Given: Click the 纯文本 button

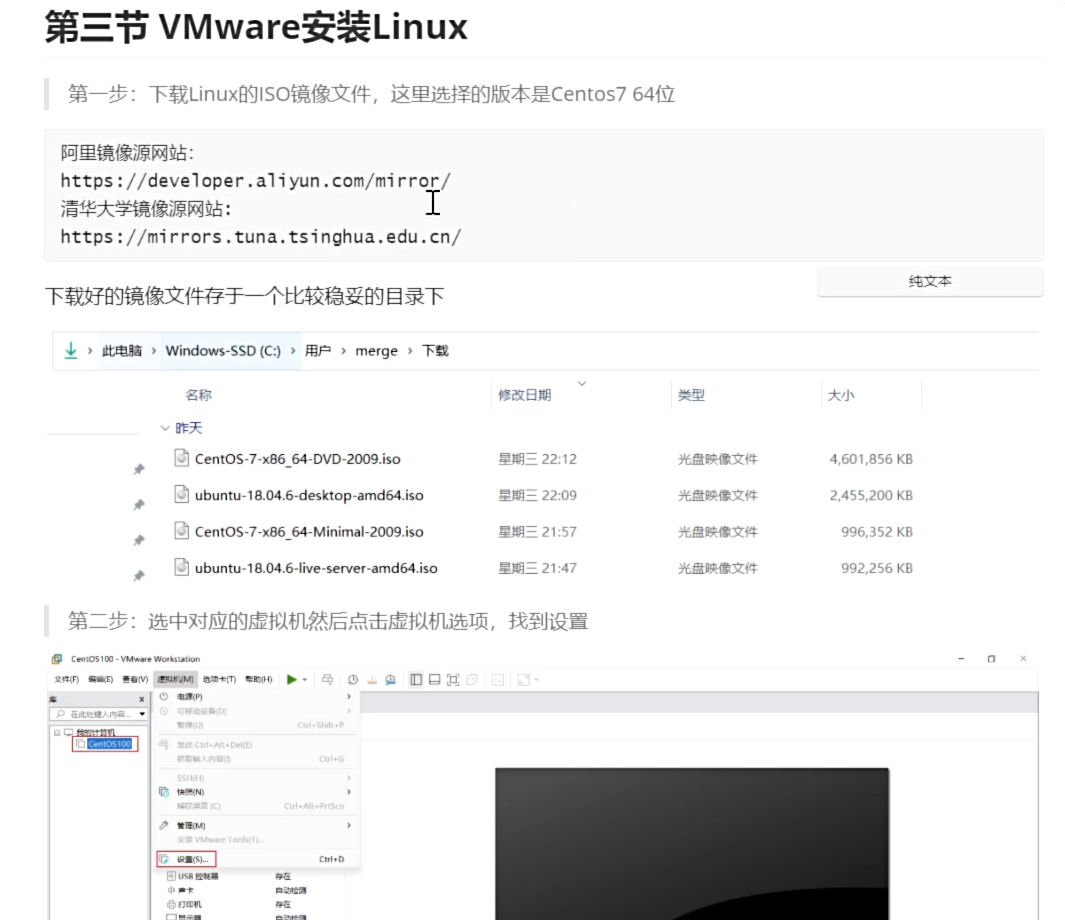Looking at the screenshot, I should tap(930, 282).
